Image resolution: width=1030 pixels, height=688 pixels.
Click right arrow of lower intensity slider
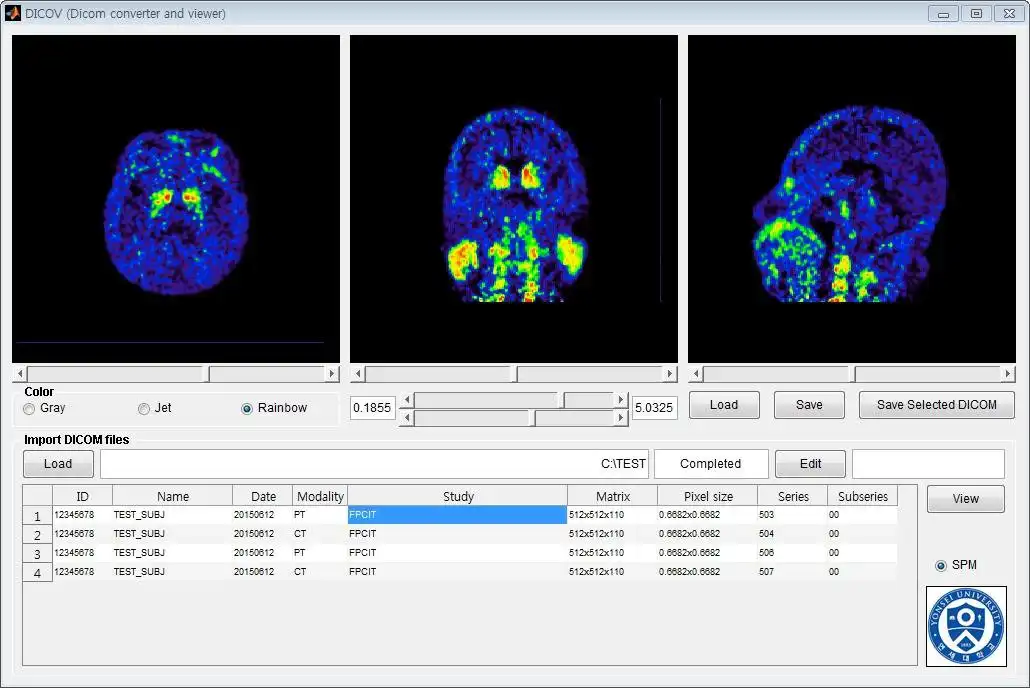pos(621,417)
